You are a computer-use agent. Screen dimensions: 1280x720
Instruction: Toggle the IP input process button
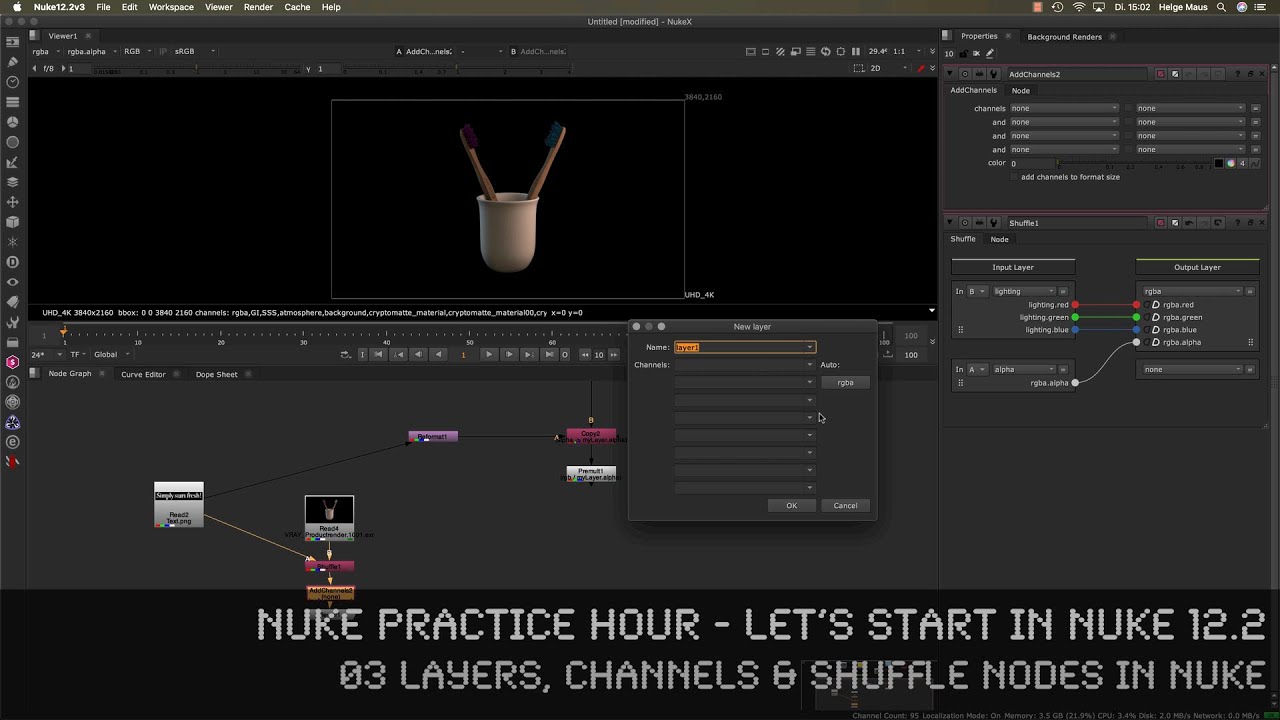coord(164,51)
